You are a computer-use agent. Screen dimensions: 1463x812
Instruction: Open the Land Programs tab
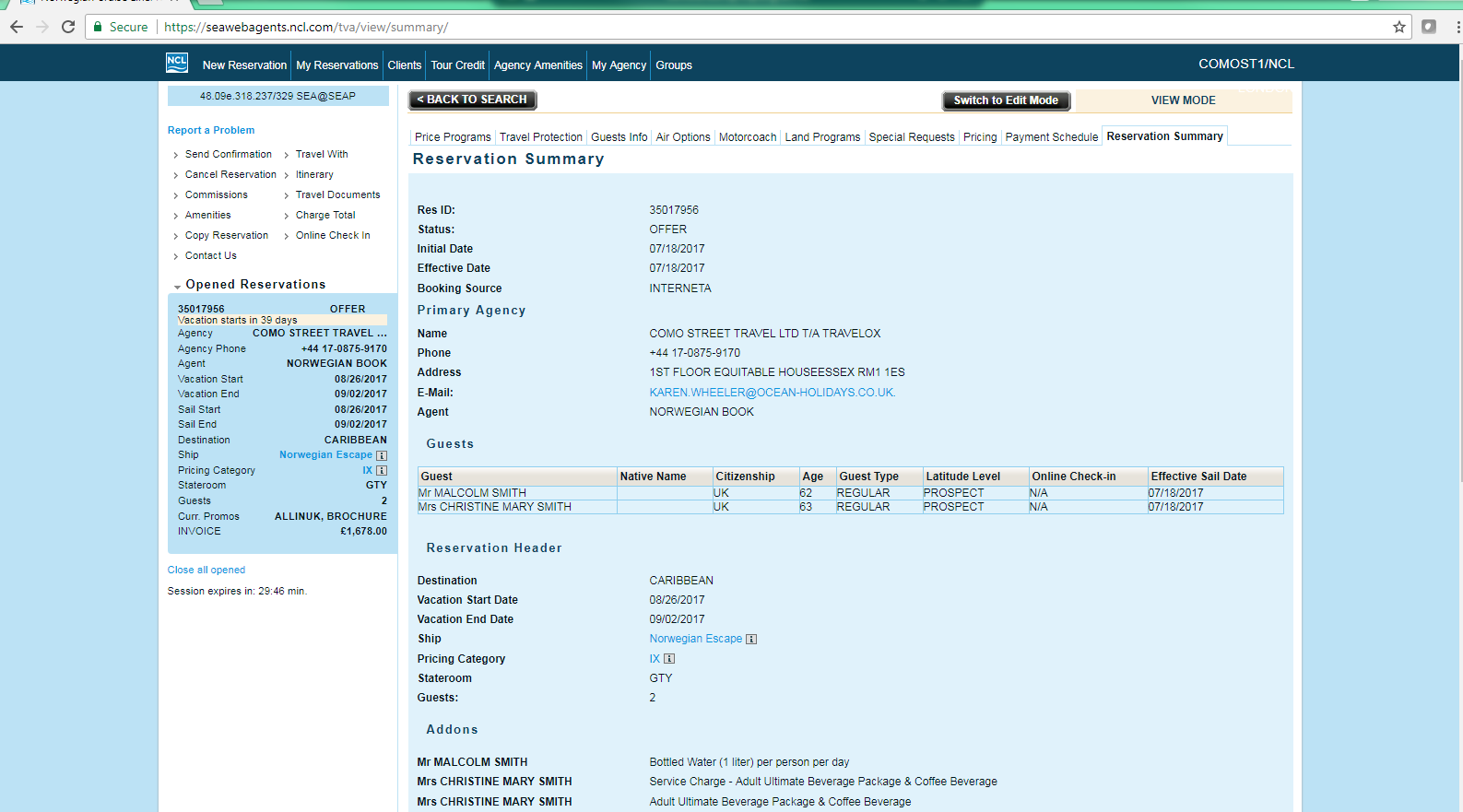tap(822, 137)
